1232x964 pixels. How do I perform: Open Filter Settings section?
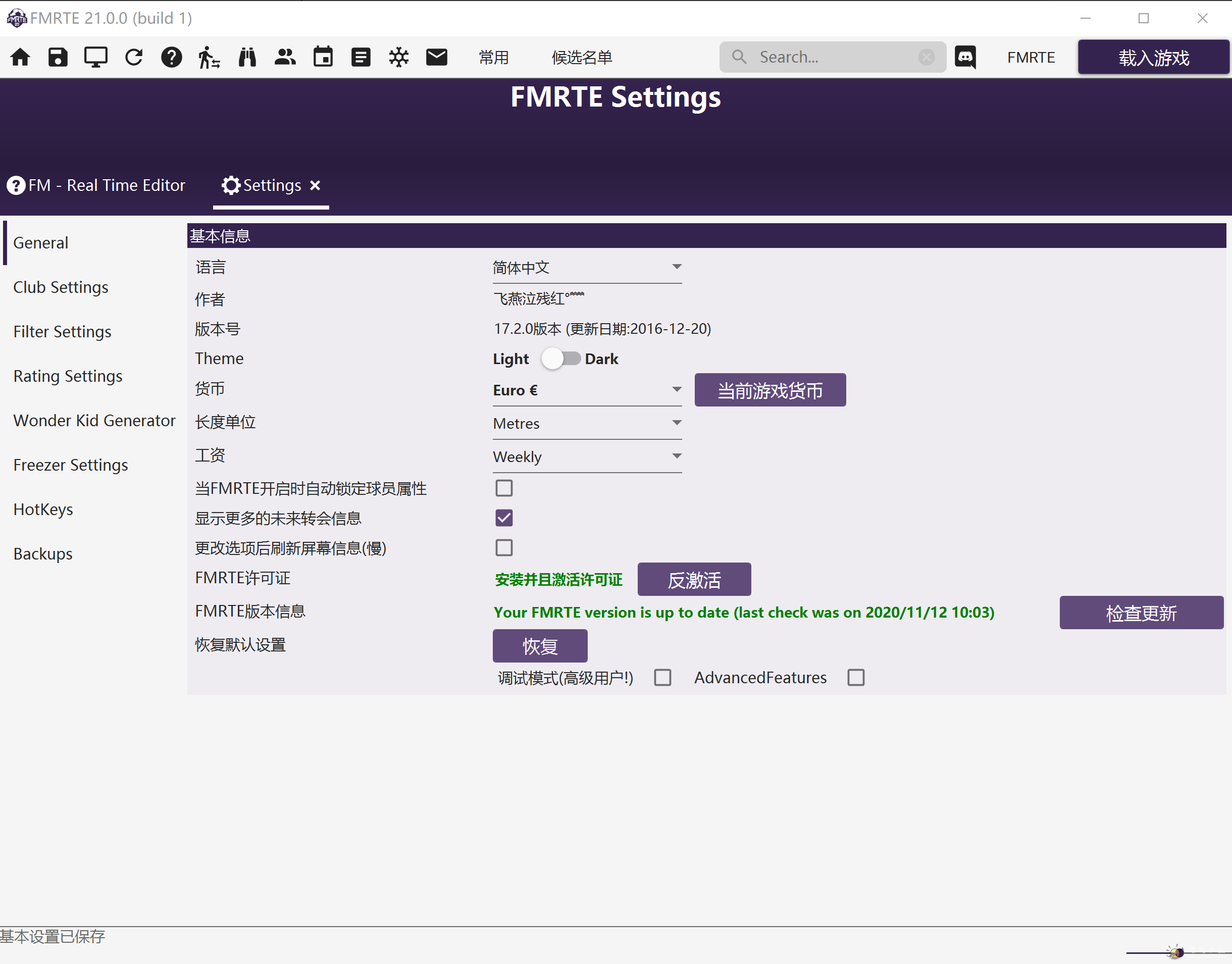point(63,332)
